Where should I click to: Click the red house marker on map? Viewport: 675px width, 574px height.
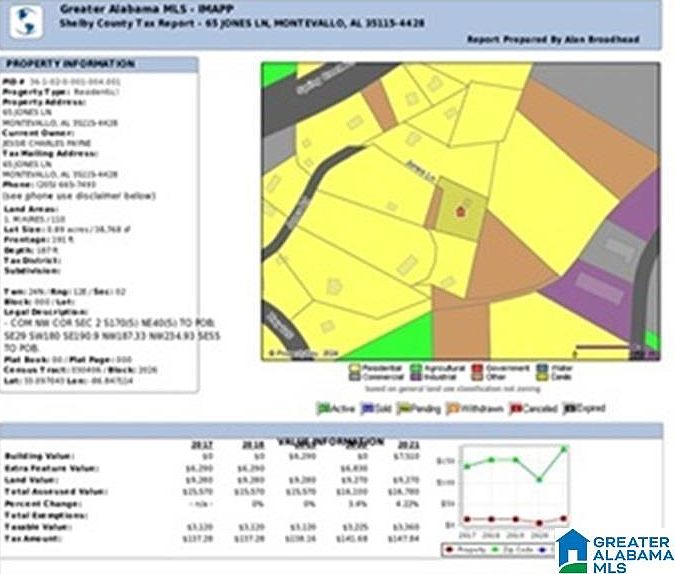(461, 210)
